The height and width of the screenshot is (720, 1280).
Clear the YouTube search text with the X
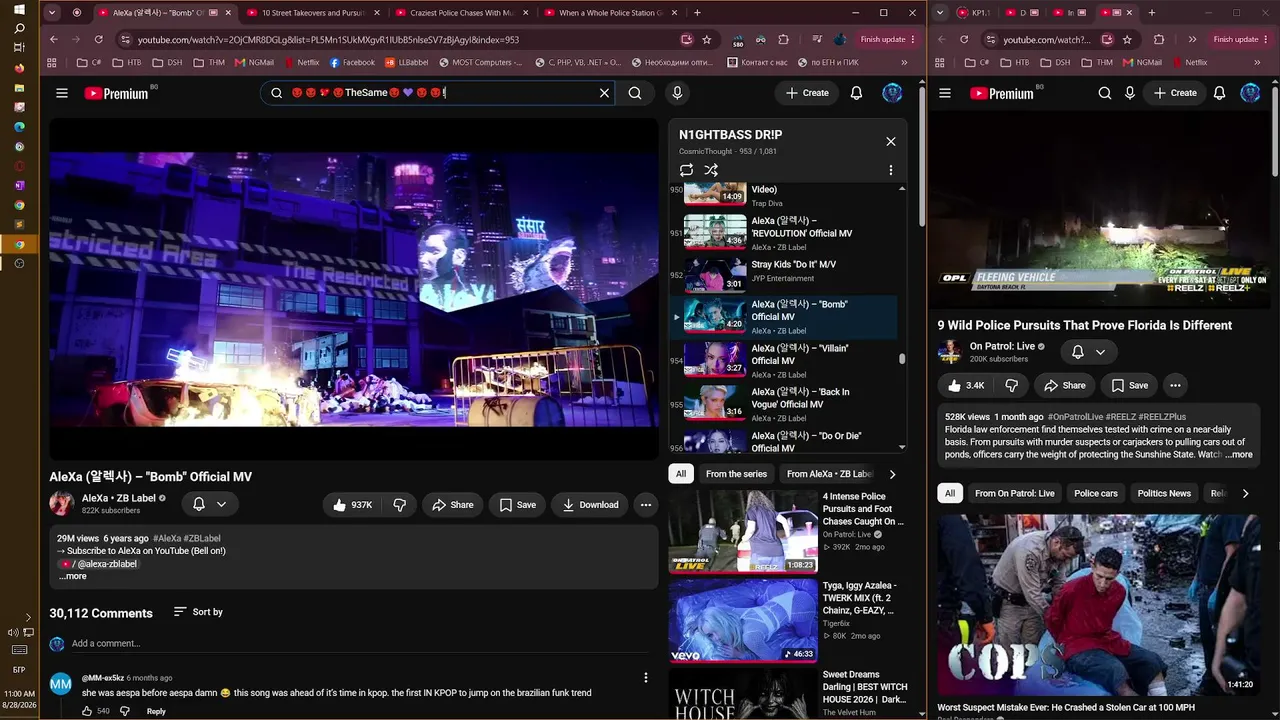coord(604,93)
